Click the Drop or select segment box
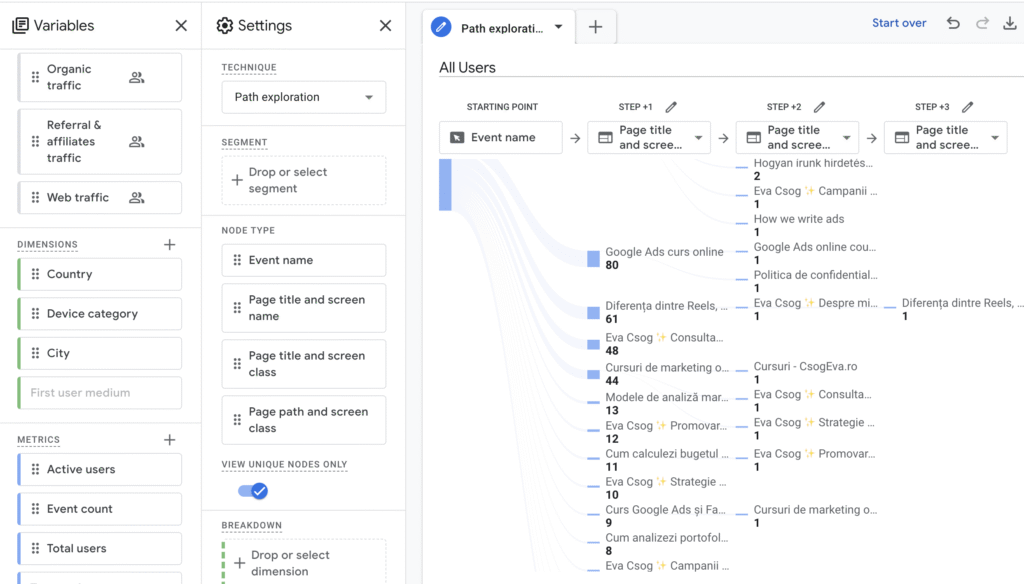Viewport: 1024px width, 584px height. (x=303, y=180)
